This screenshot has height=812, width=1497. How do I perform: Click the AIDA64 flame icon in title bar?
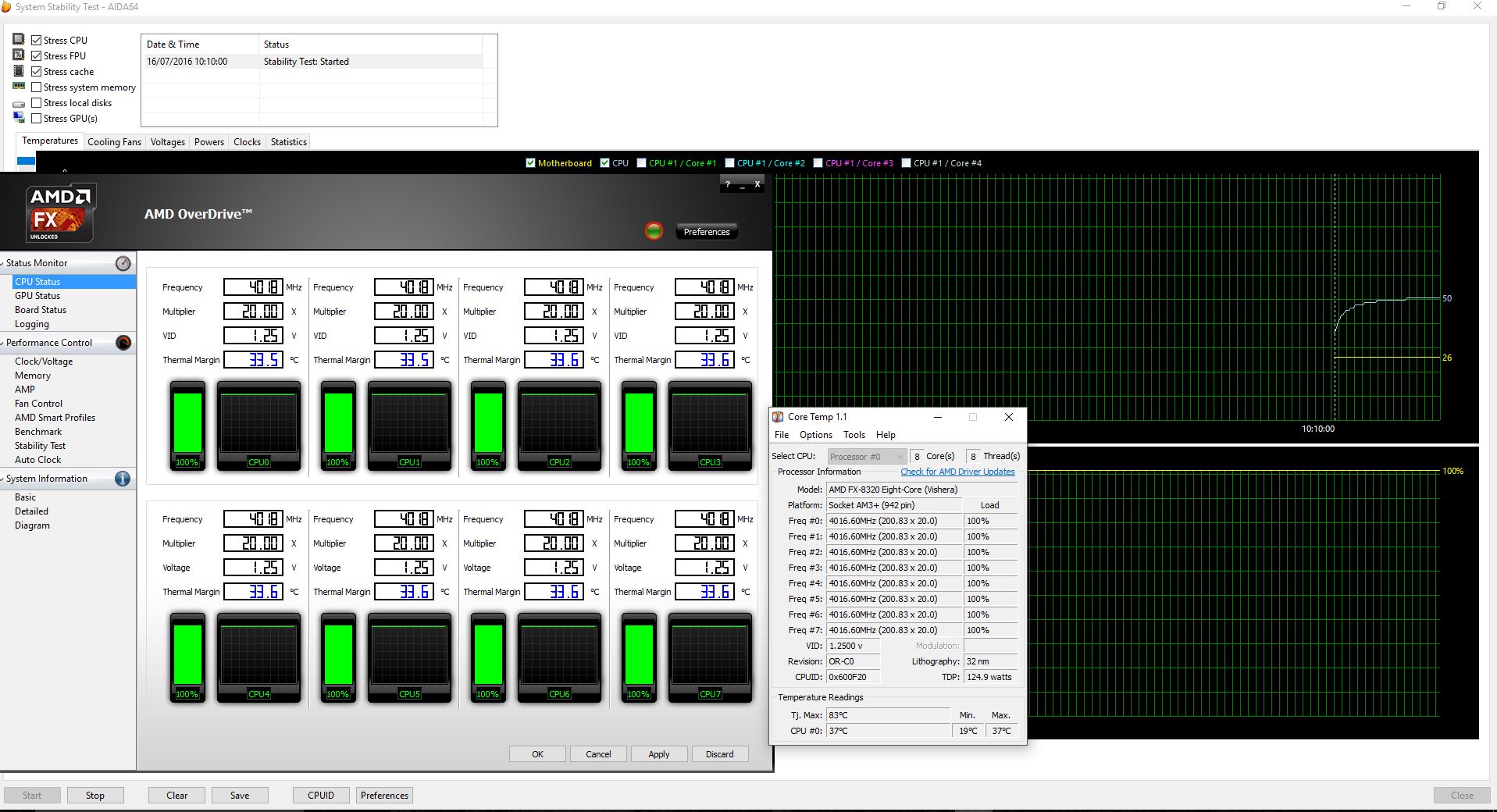pos(6,6)
